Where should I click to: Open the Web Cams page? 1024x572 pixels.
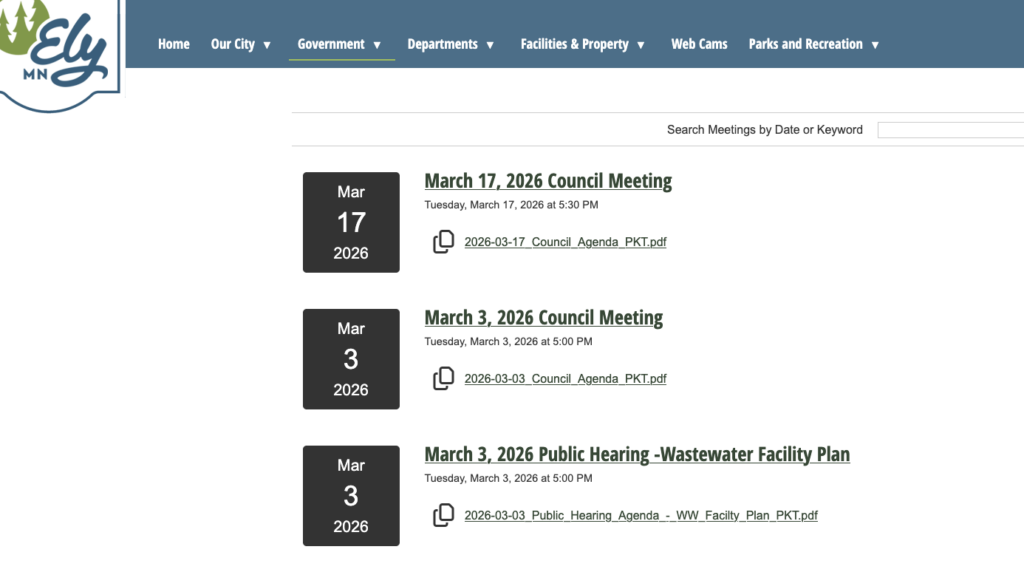pos(699,44)
